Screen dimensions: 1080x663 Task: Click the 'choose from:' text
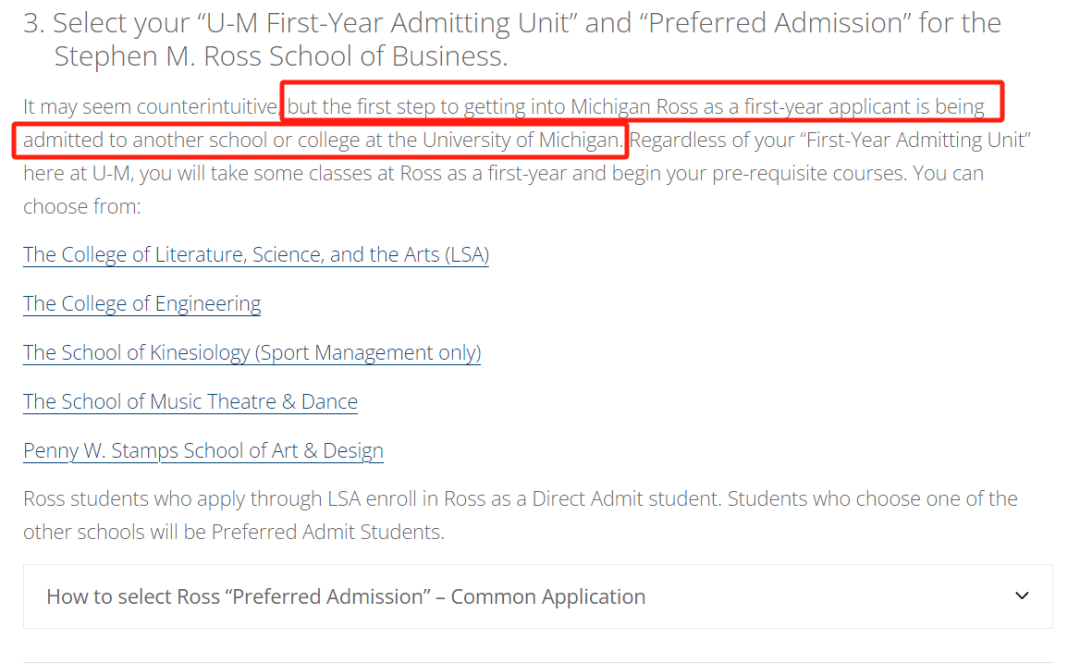(x=82, y=206)
